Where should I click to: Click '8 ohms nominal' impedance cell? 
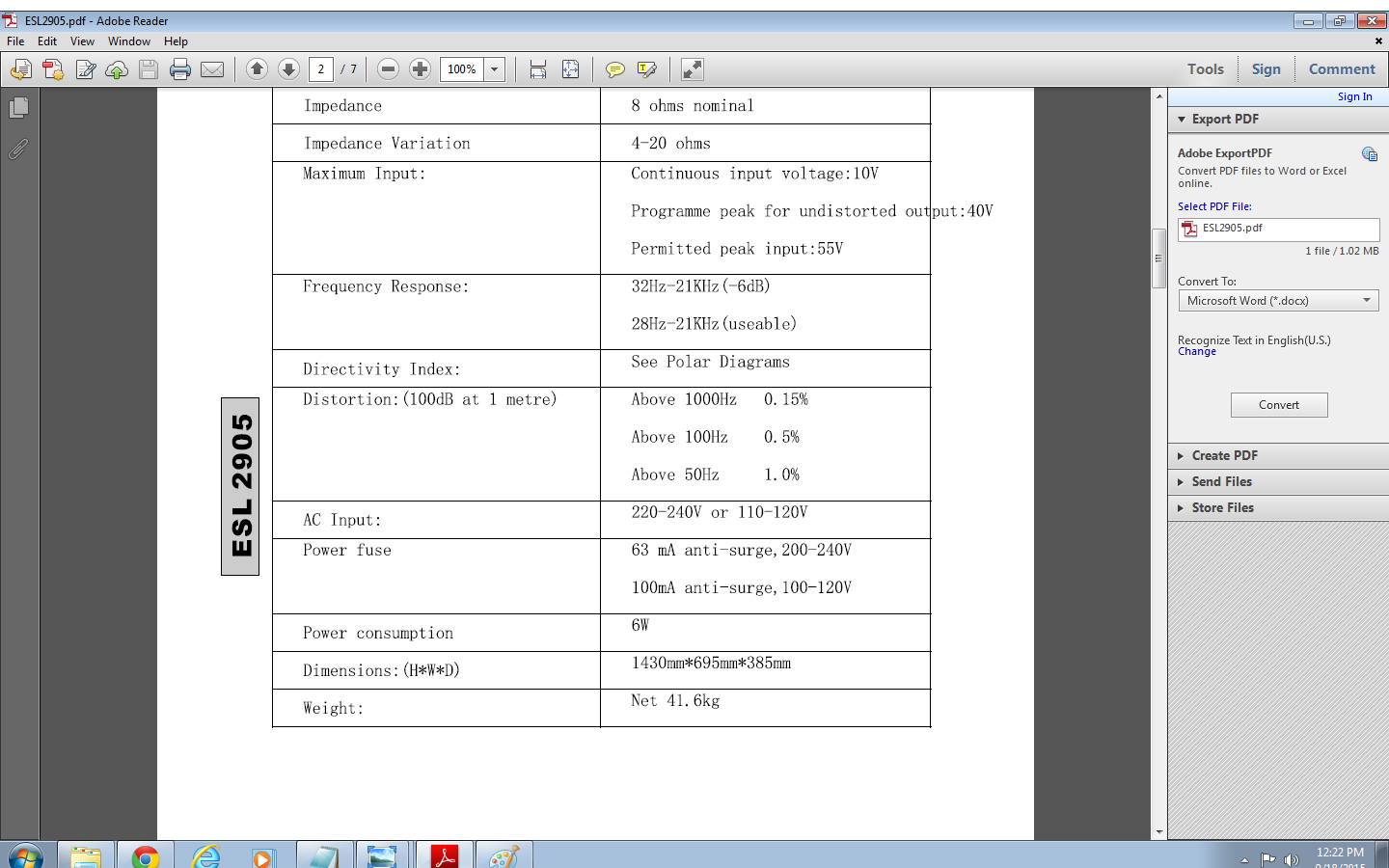click(693, 106)
